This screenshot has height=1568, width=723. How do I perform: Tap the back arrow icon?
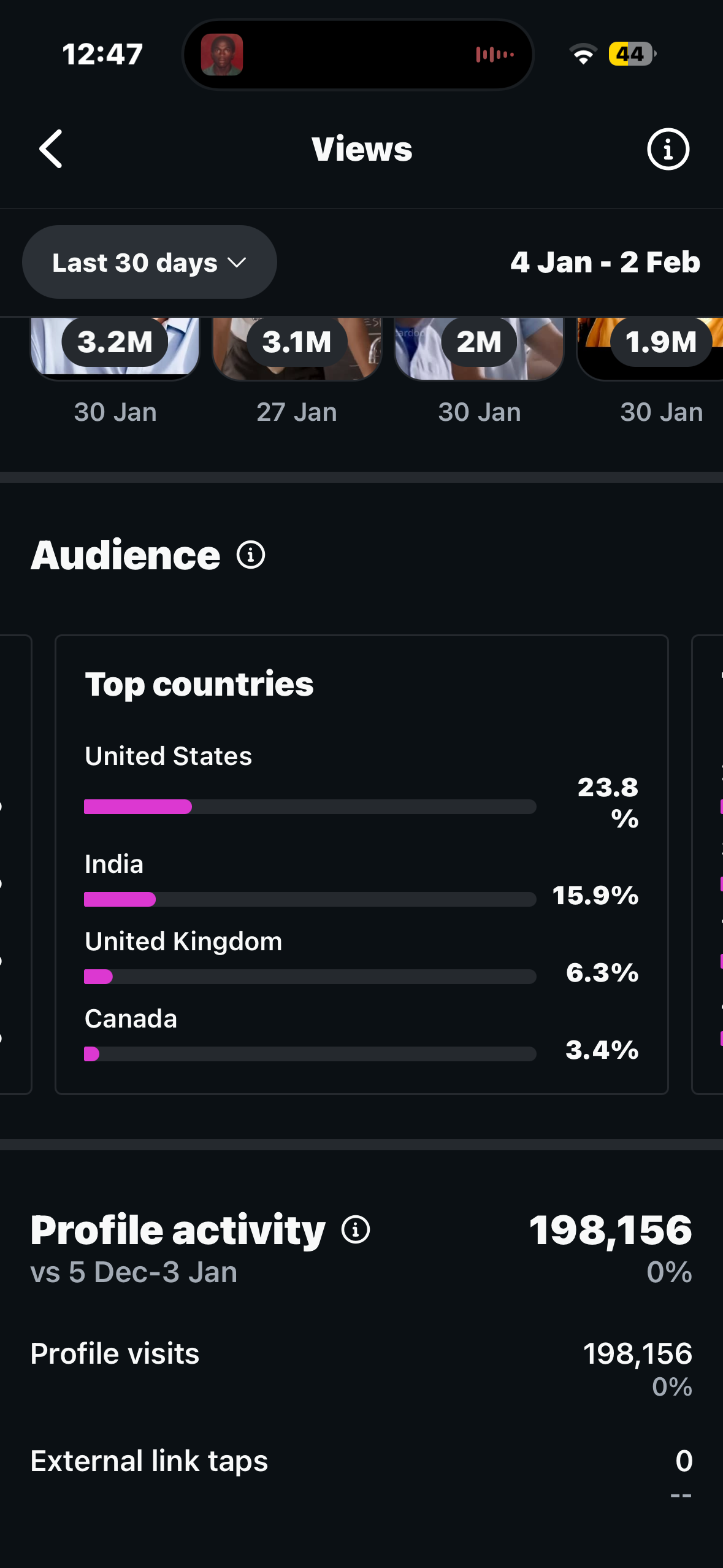(51, 149)
